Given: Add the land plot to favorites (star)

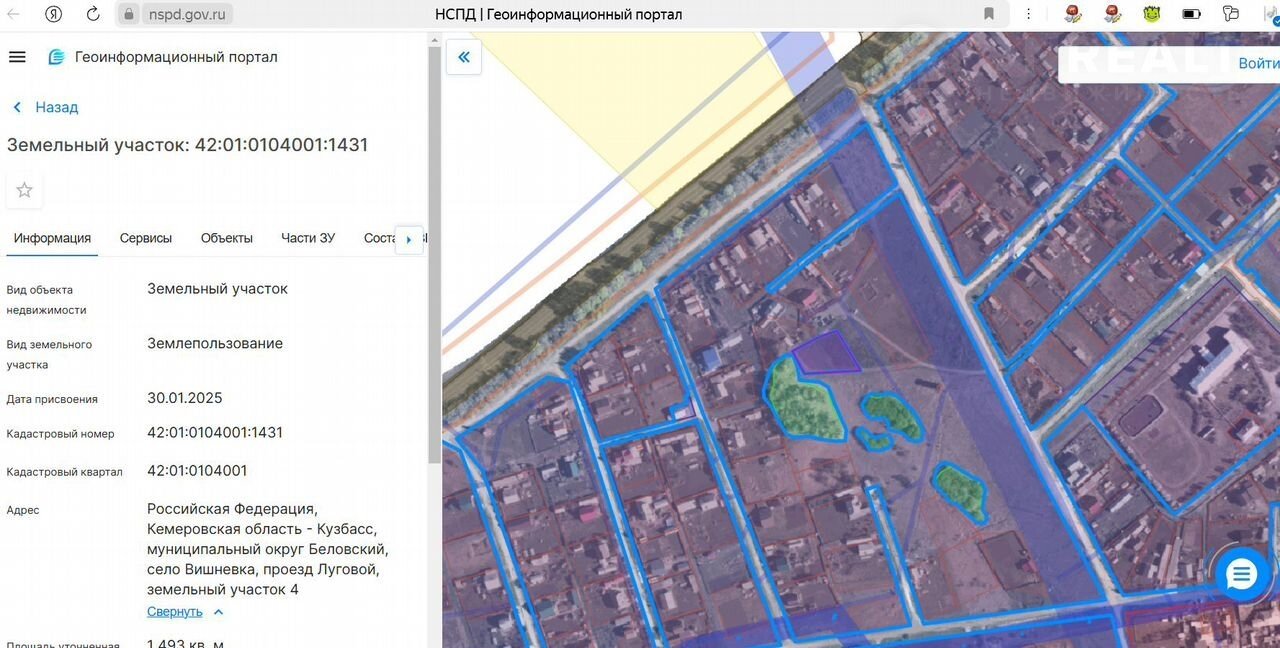Looking at the screenshot, I should pos(25,190).
